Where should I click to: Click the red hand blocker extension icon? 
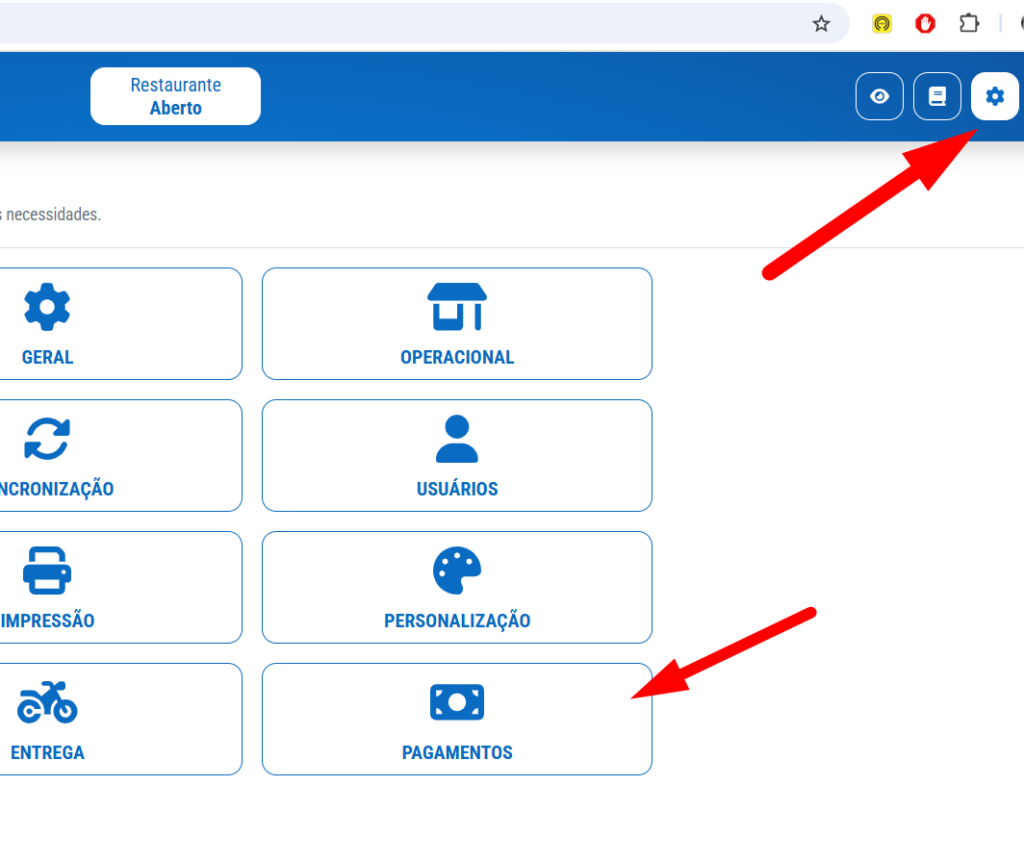pos(925,24)
